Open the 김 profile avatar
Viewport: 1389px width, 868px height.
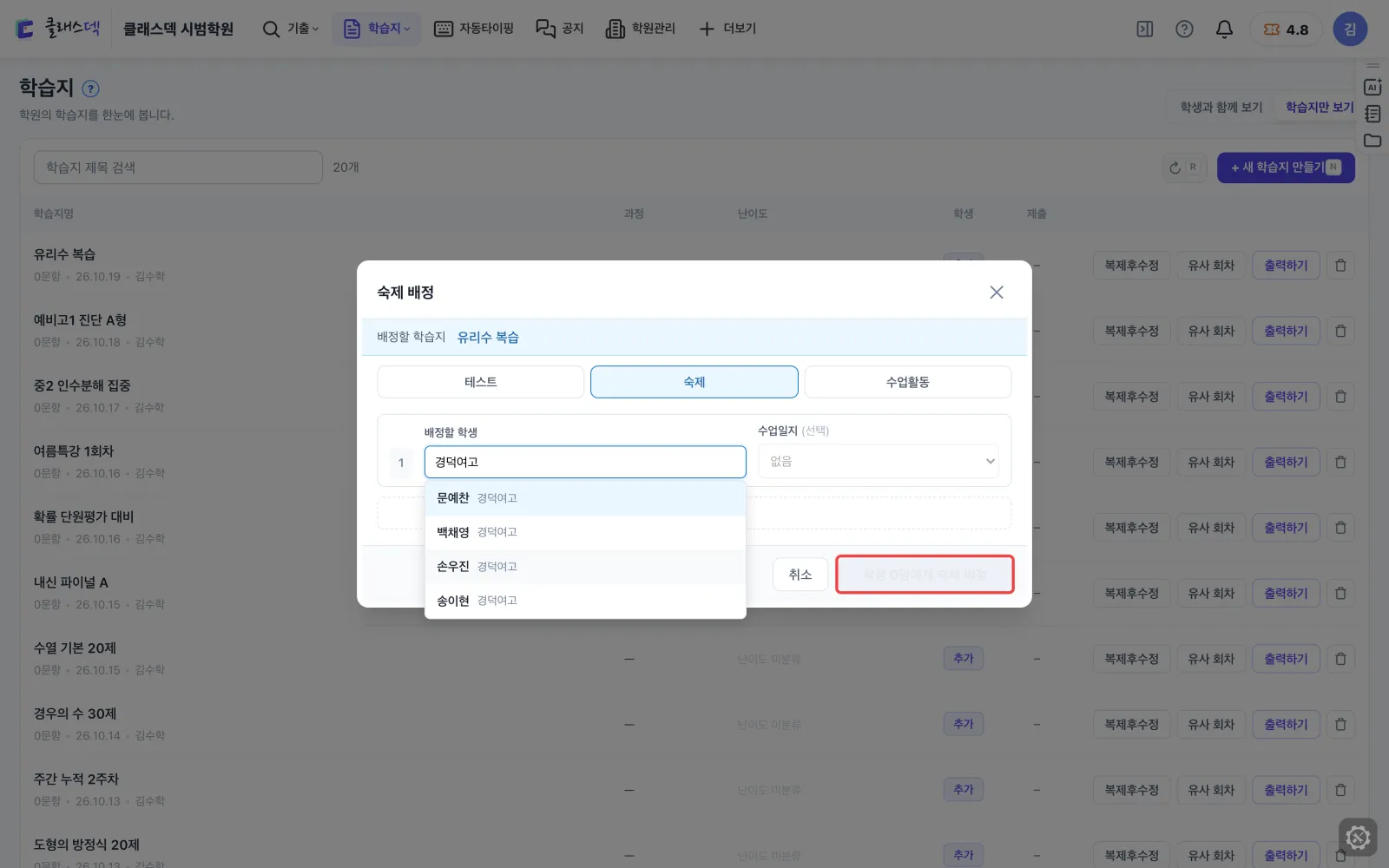pyautogui.click(x=1350, y=30)
